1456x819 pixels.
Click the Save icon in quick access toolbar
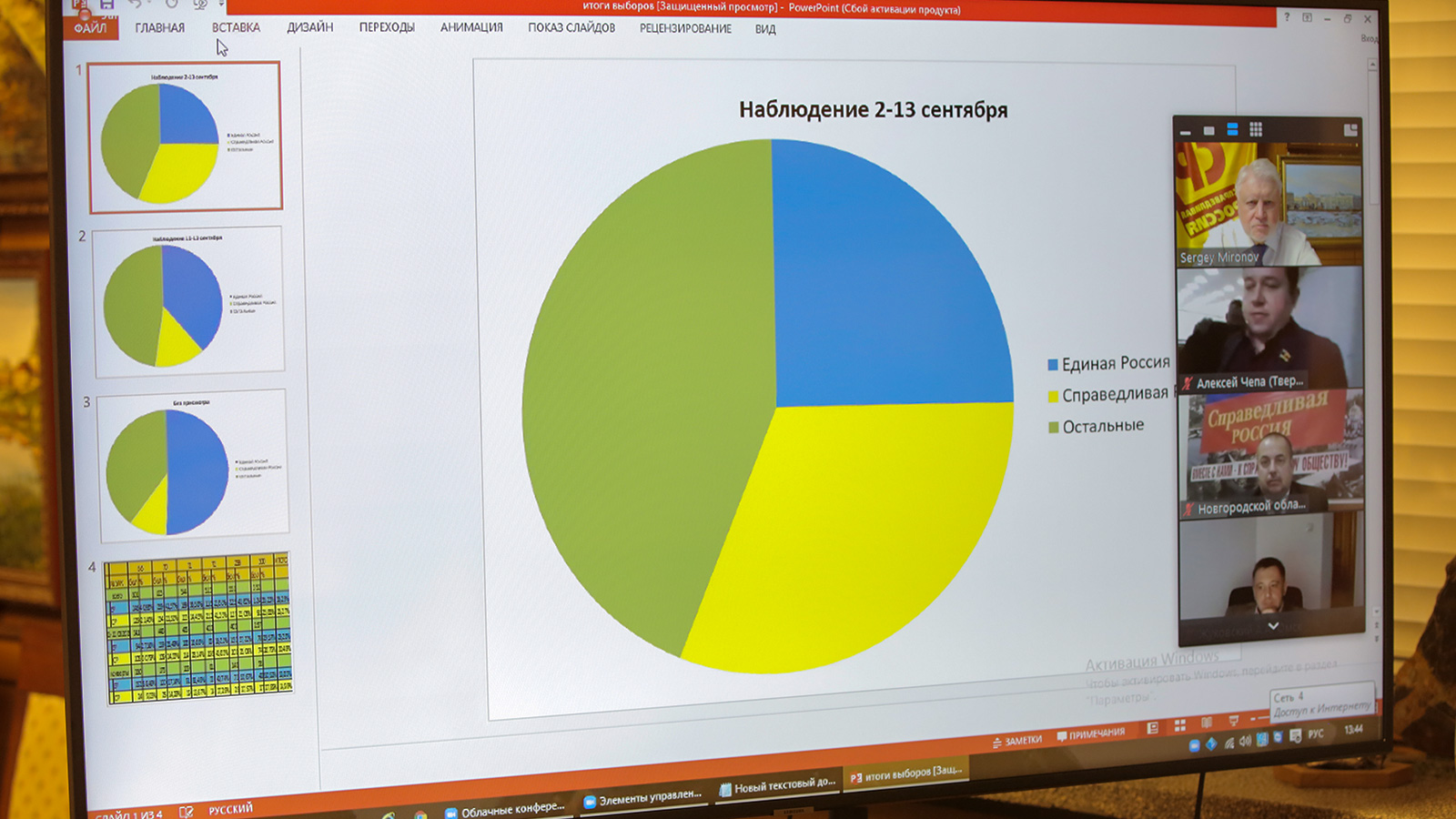tap(106, 5)
